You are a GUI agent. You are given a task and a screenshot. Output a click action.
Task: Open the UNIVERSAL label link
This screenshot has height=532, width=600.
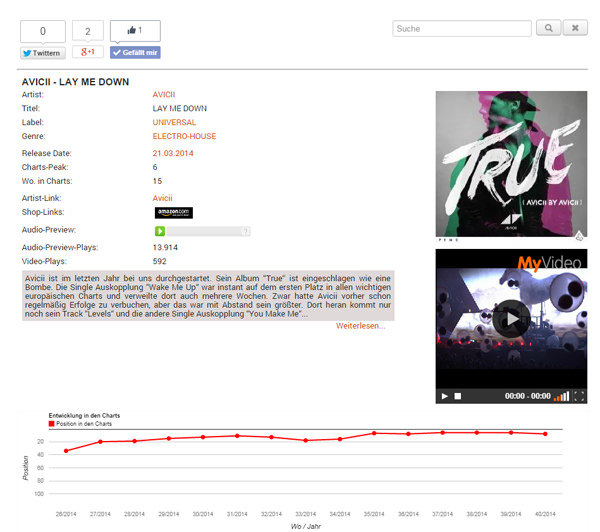pos(174,122)
